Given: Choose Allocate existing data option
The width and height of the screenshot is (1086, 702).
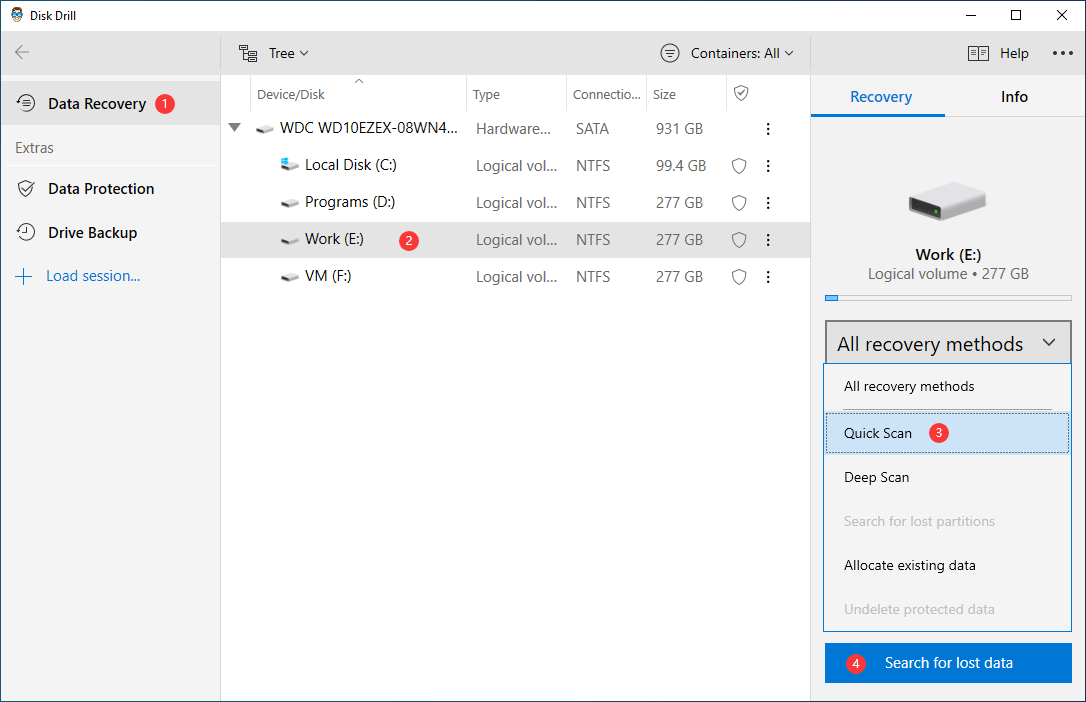Looking at the screenshot, I should pyautogui.click(x=947, y=566).
